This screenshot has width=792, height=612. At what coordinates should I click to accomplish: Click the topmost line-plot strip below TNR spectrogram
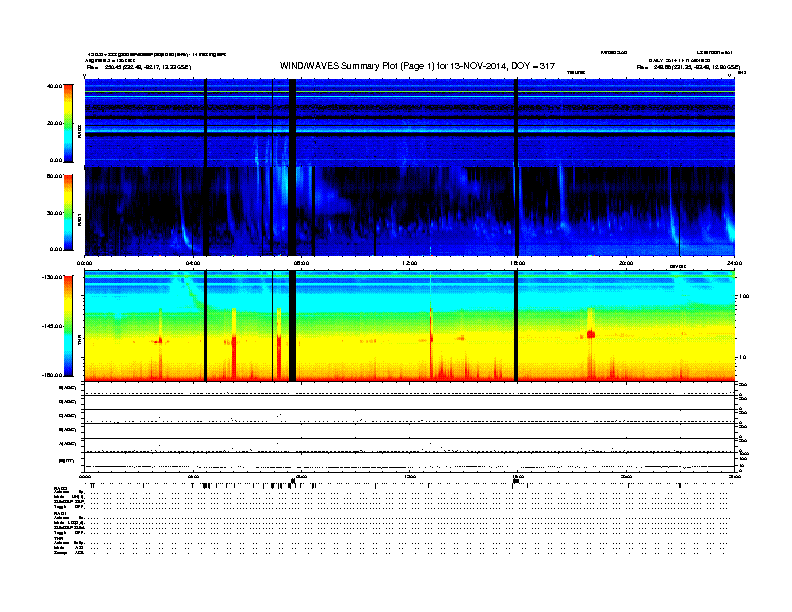[409, 389]
